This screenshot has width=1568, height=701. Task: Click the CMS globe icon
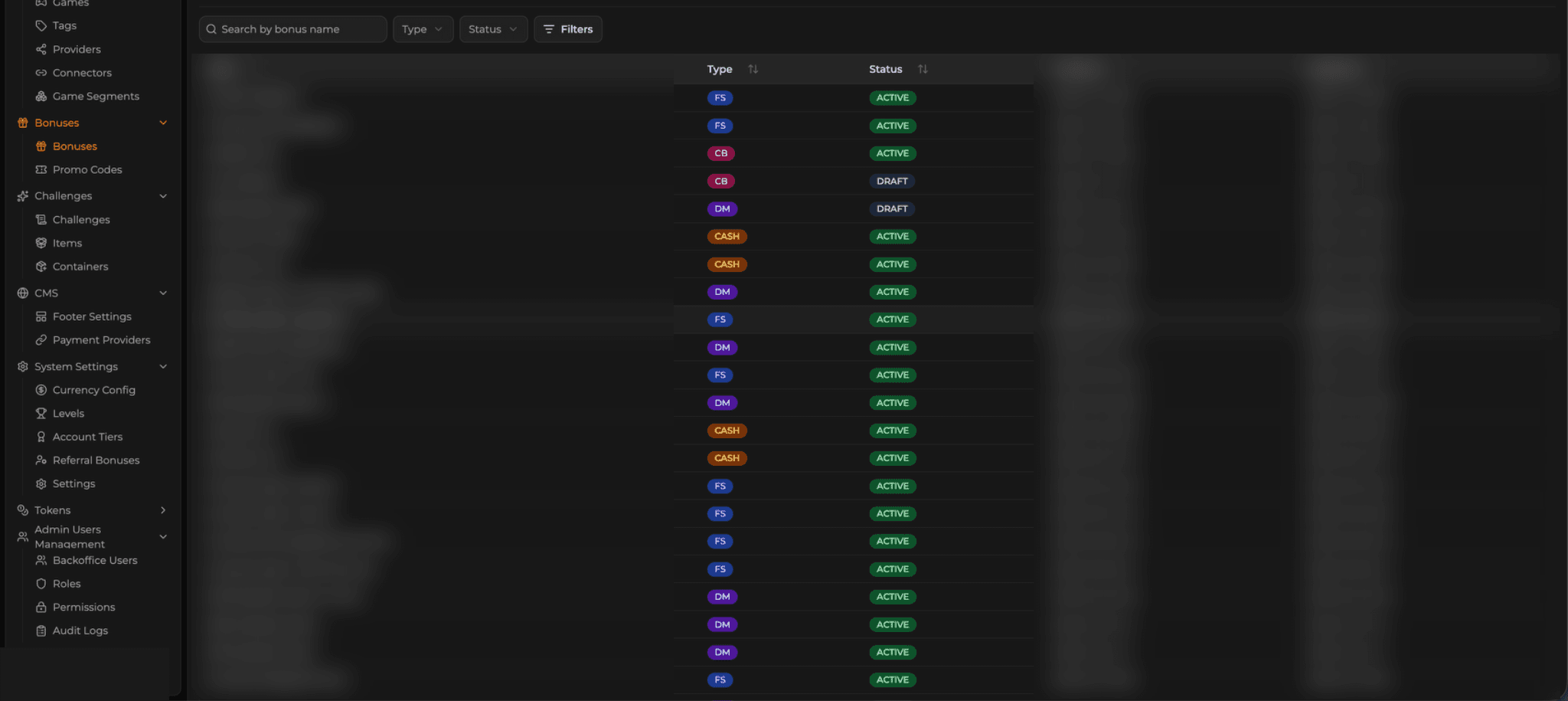tap(23, 293)
